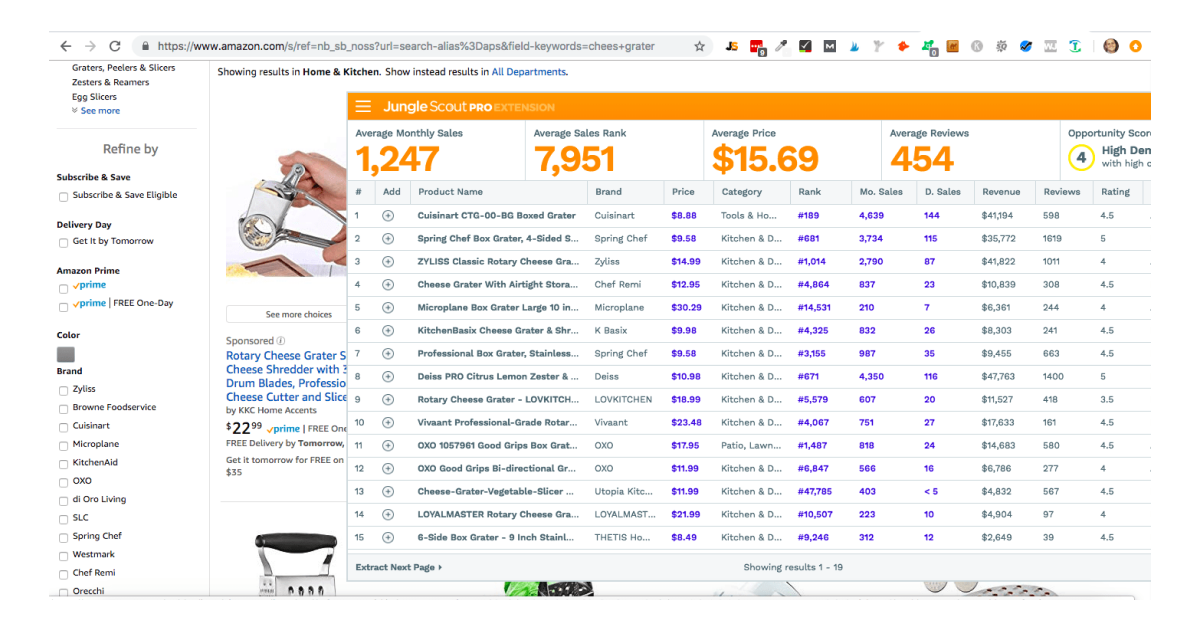This screenshot has width=1200, height=630.
Task: Click rank #189 for Cuisinart grater
Action: click(x=808, y=215)
